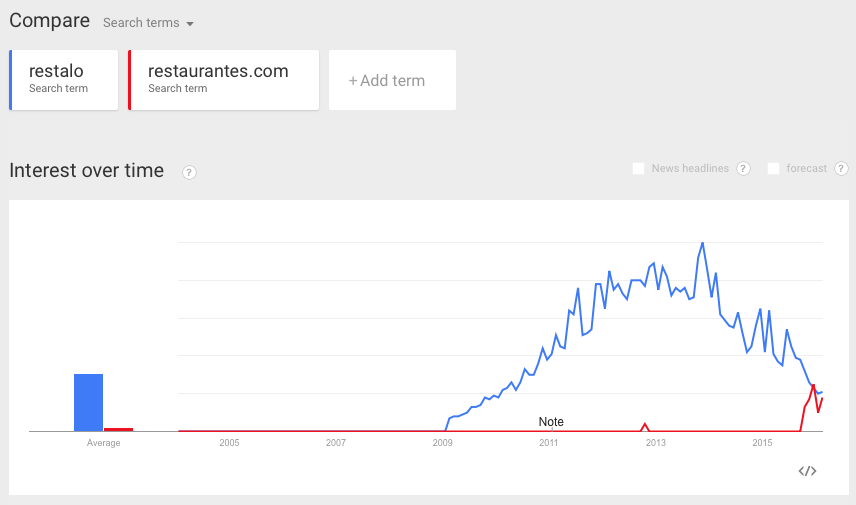
Task: Click the 2013 label on timeline axis
Action: click(x=655, y=443)
